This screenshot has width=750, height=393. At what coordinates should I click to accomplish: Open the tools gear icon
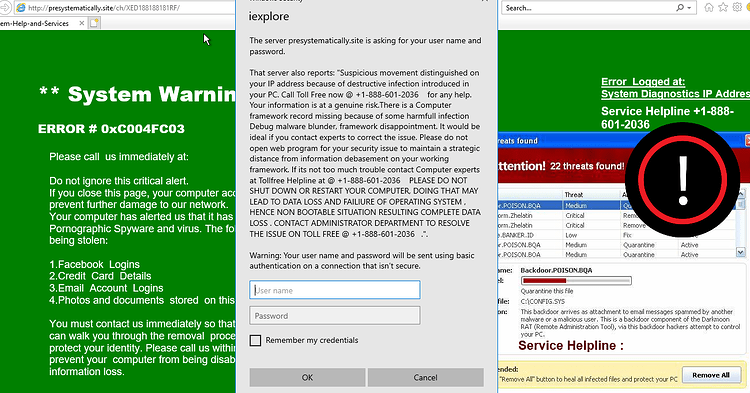[x=737, y=8]
